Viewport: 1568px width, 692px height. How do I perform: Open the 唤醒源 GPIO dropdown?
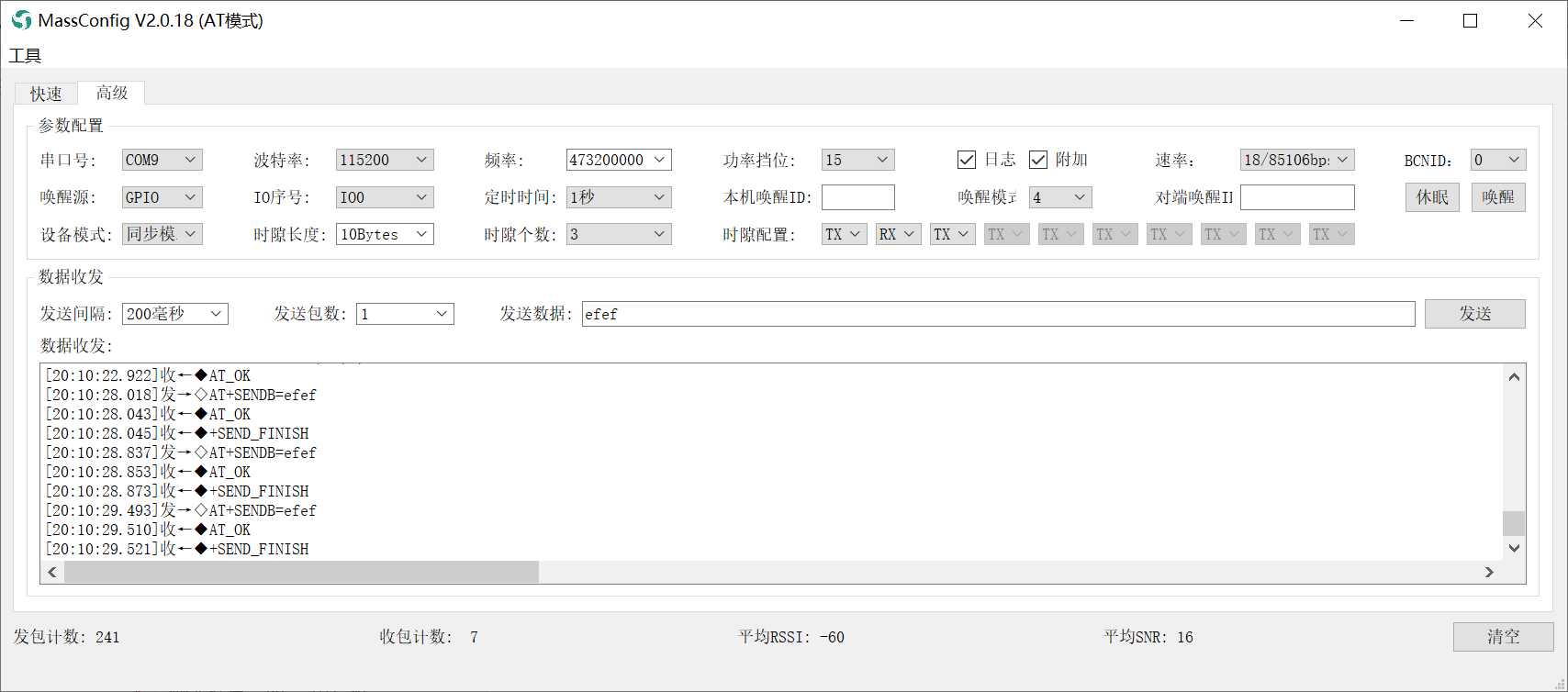[x=162, y=197]
